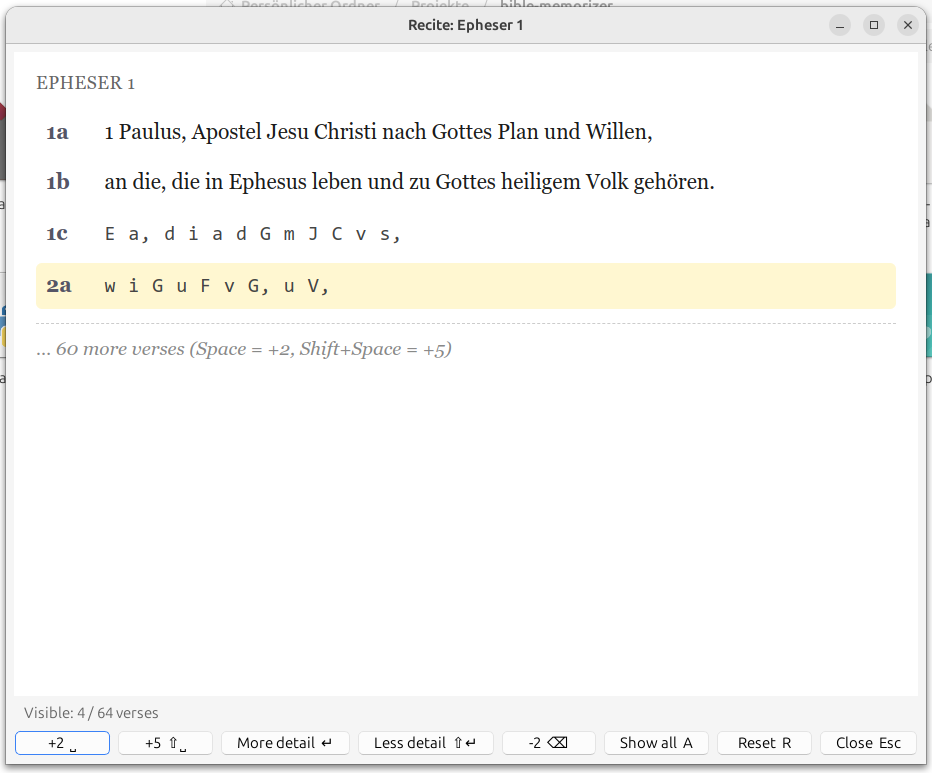Viewport: 932px width, 773px height.
Task: Close window with the title bar X
Action: click(x=908, y=25)
